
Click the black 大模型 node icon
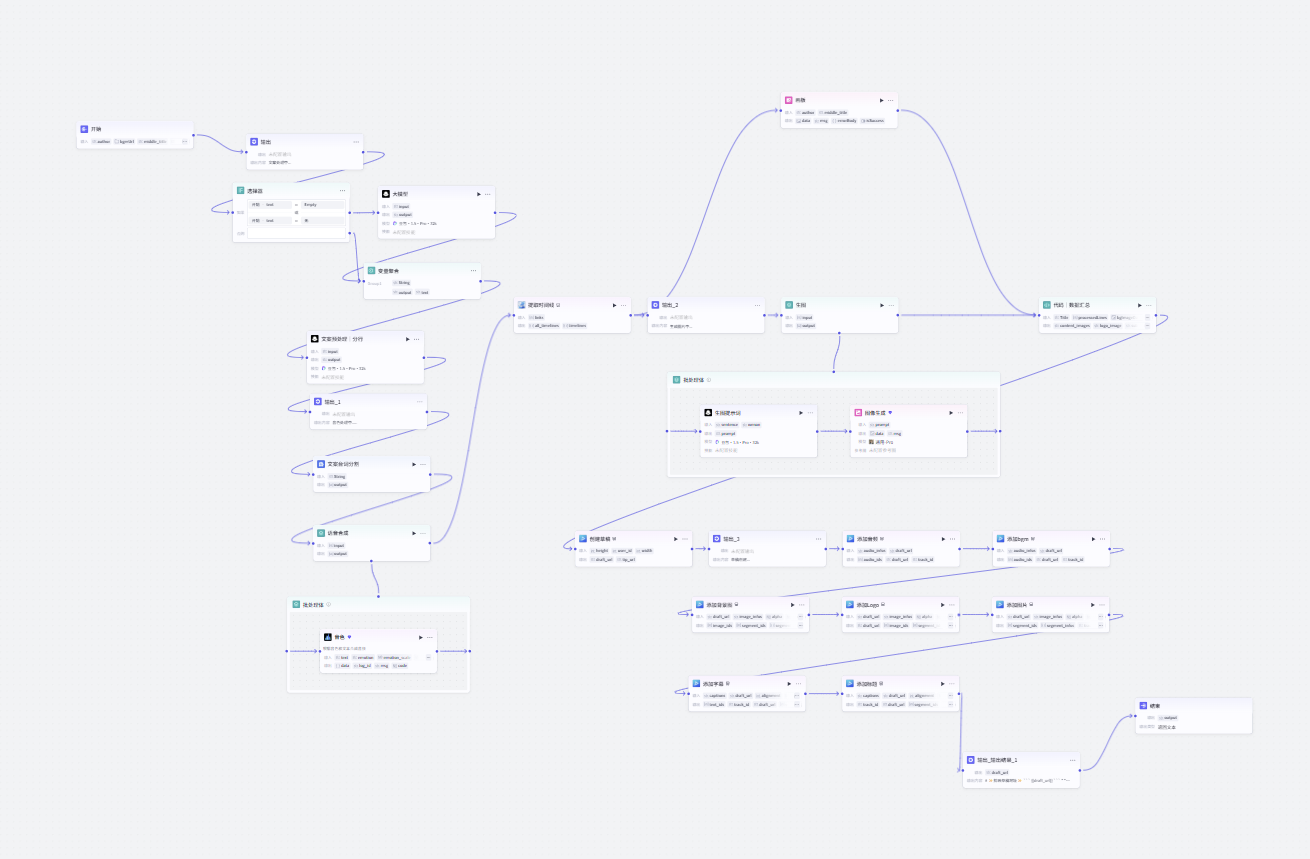click(x=385, y=194)
